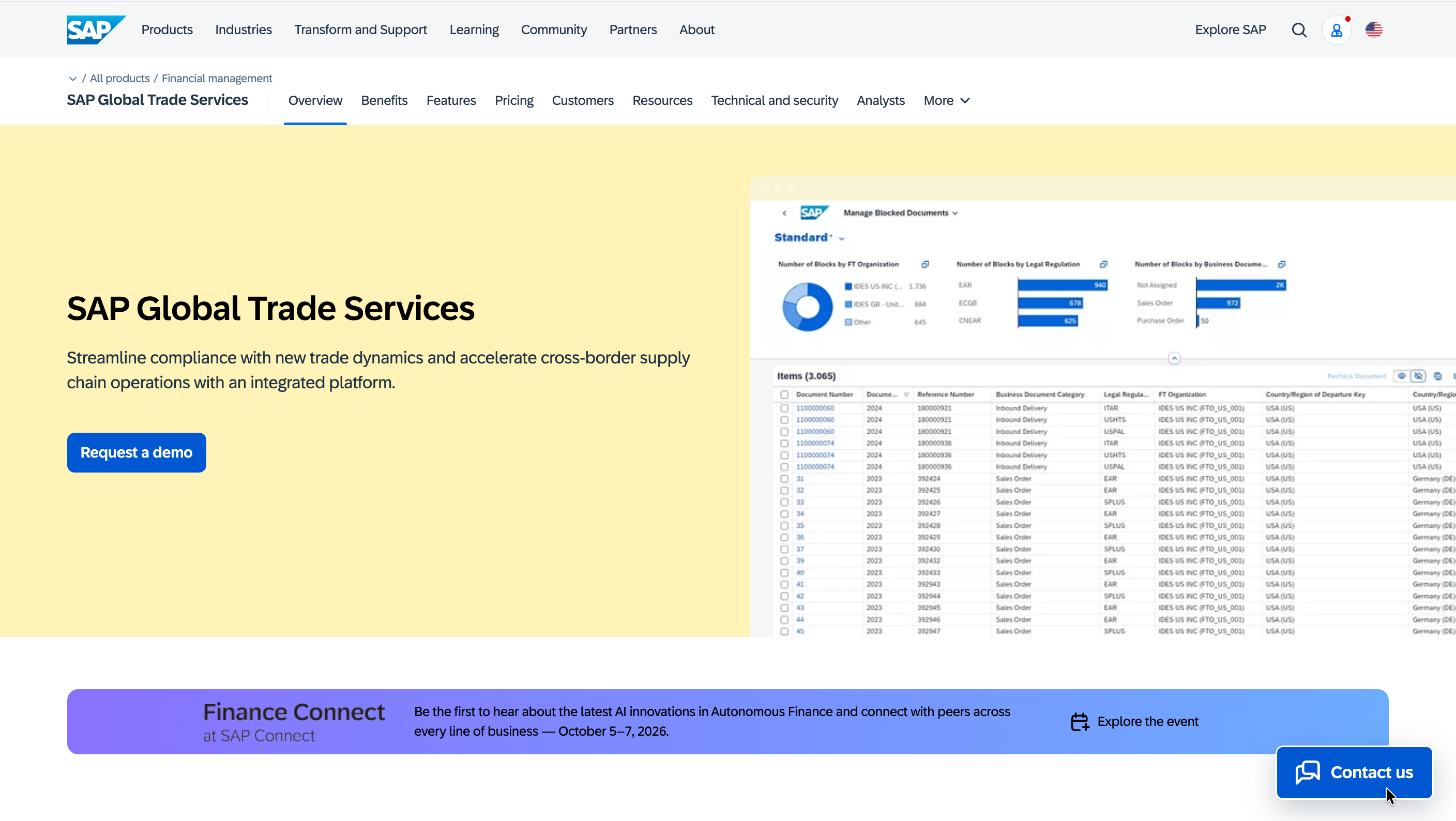Click the Sales Order bar showing 972
Screen dimensions: 1456x821
click(x=1218, y=303)
